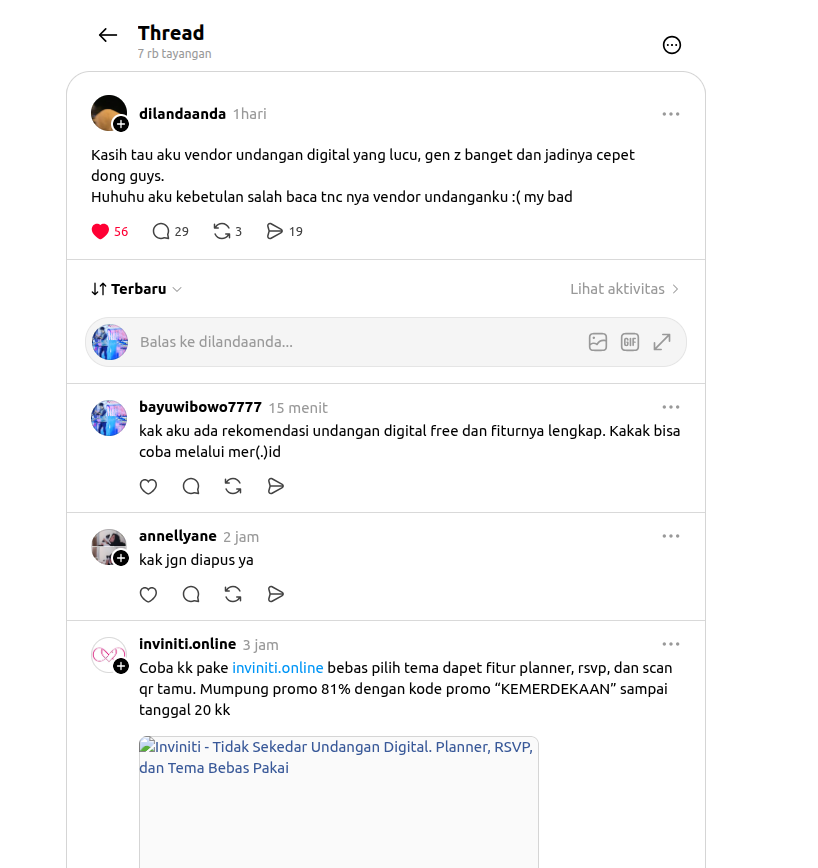Add a GIF to the reply

point(630,342)
